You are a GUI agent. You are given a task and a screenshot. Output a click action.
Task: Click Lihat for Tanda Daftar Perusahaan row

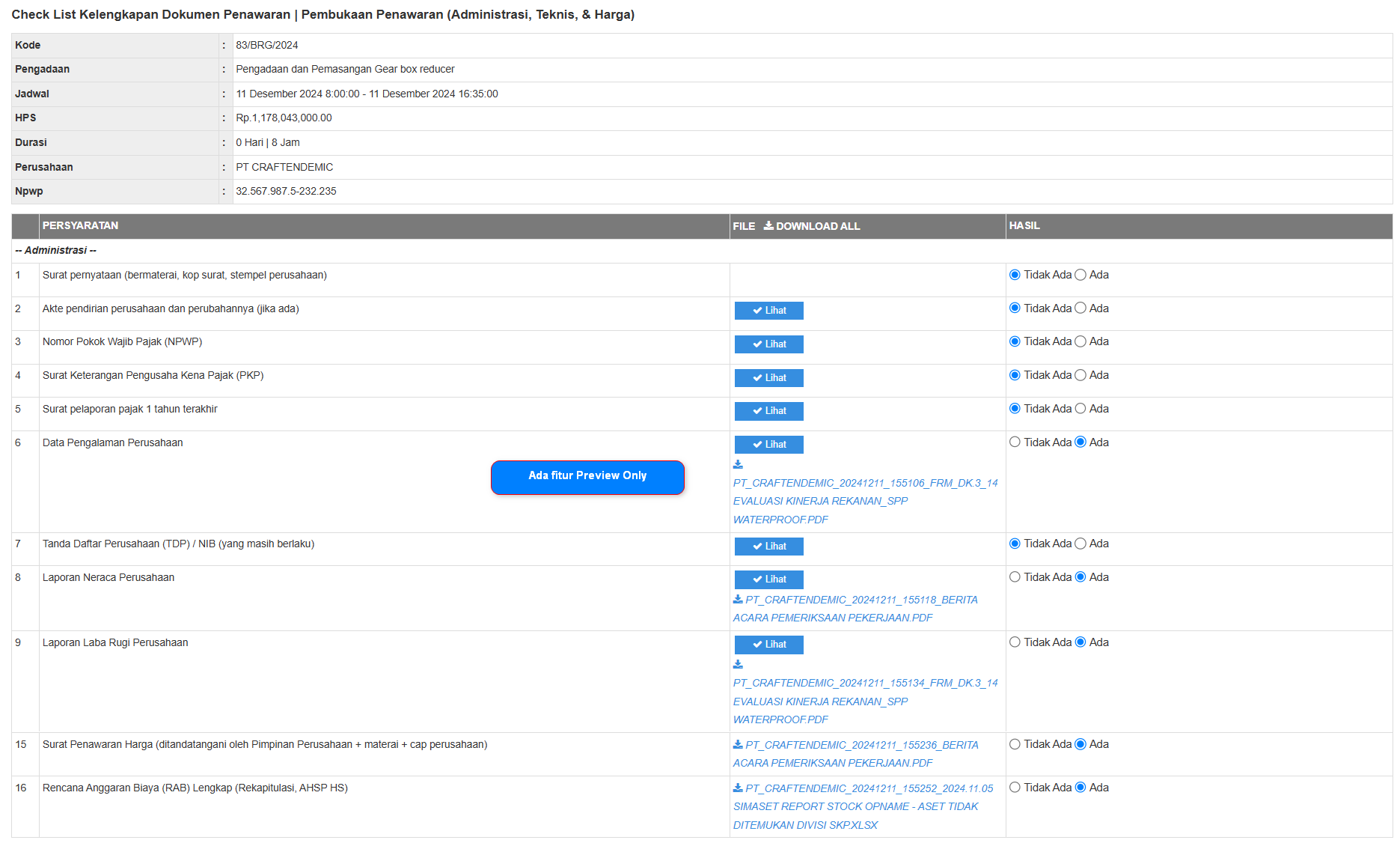768,547
